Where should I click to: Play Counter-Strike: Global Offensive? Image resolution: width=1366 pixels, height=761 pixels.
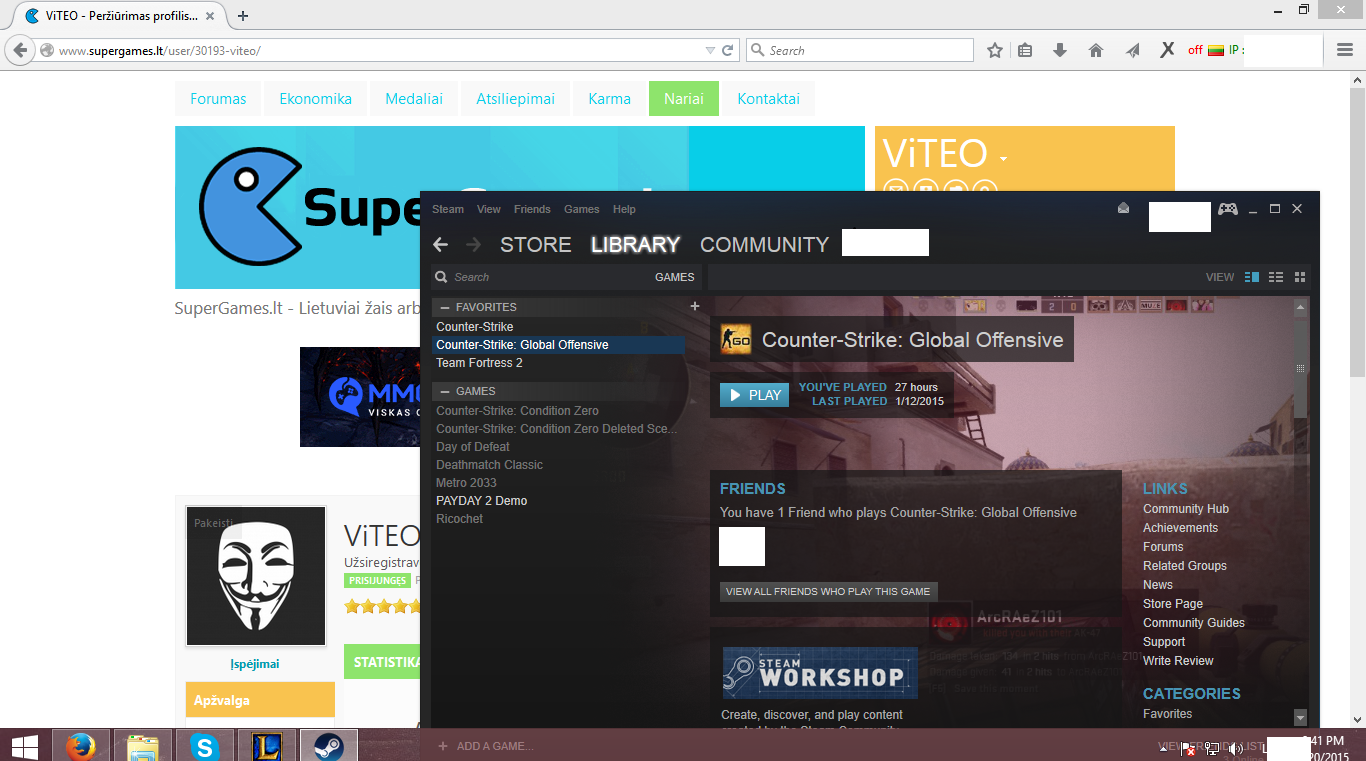(754, 395)
